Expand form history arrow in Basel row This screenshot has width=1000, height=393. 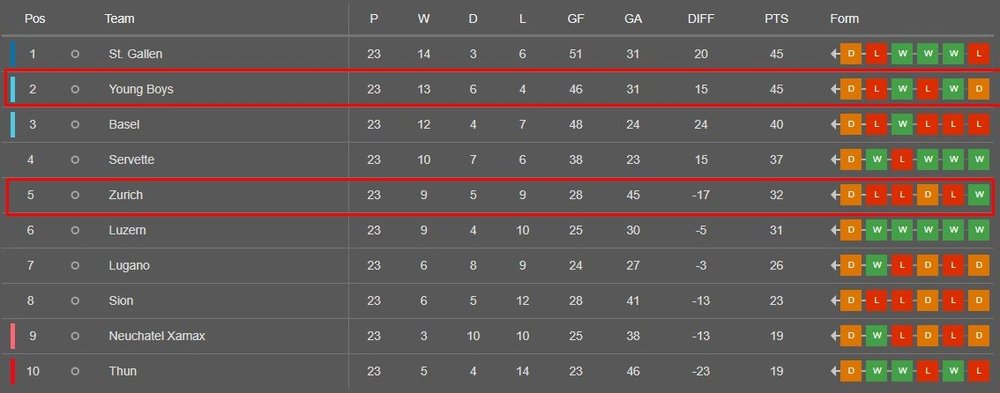(x=835, y=125)
